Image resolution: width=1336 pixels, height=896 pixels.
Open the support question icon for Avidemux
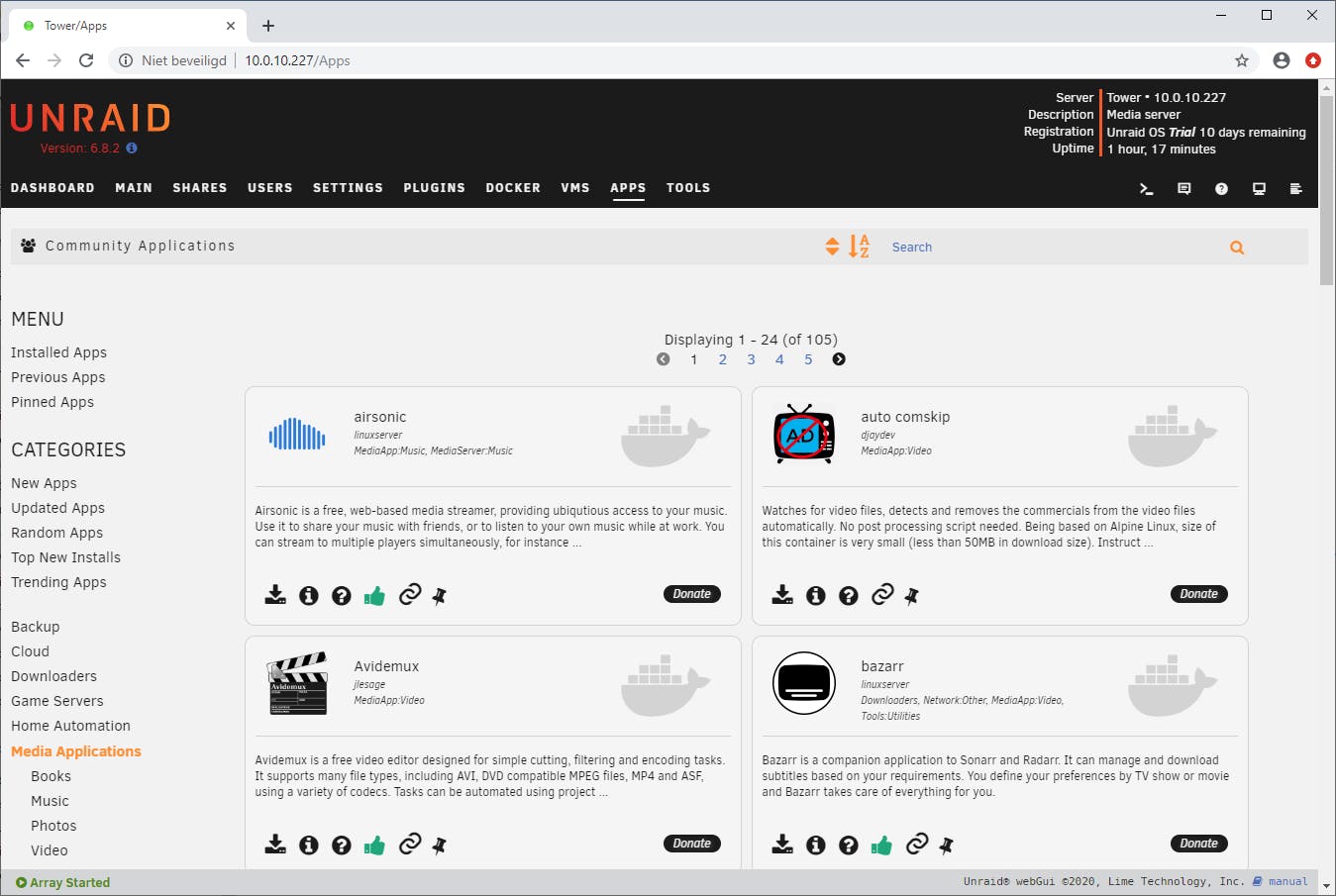(342, 845)
